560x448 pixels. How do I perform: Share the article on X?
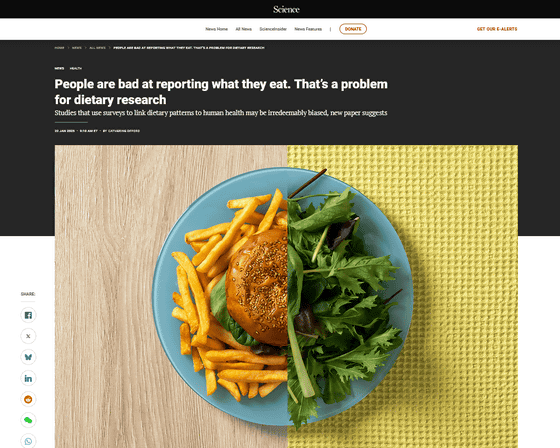pyautogui.click(x=28, y=336)
